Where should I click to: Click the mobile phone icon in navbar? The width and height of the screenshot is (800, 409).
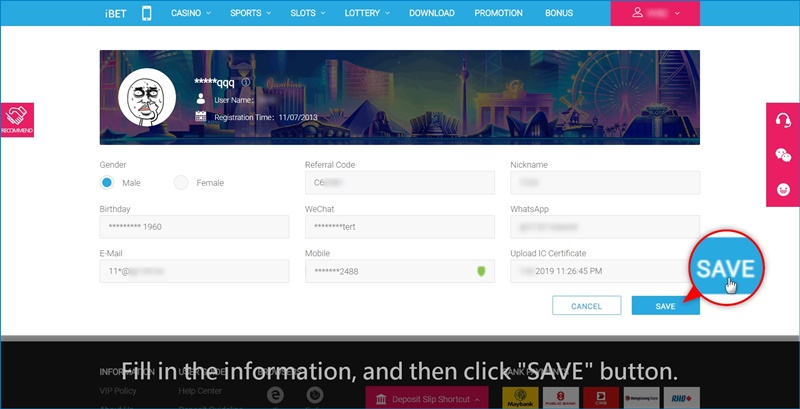point(146,13)
